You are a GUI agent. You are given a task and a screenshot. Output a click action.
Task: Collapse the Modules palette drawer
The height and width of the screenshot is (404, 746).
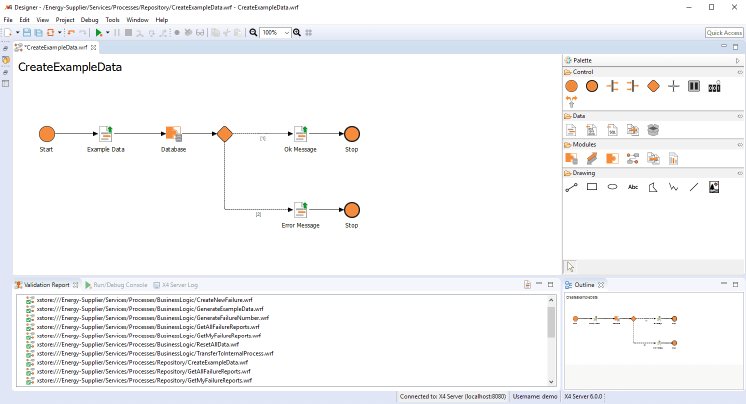click(x=739, y=144)
